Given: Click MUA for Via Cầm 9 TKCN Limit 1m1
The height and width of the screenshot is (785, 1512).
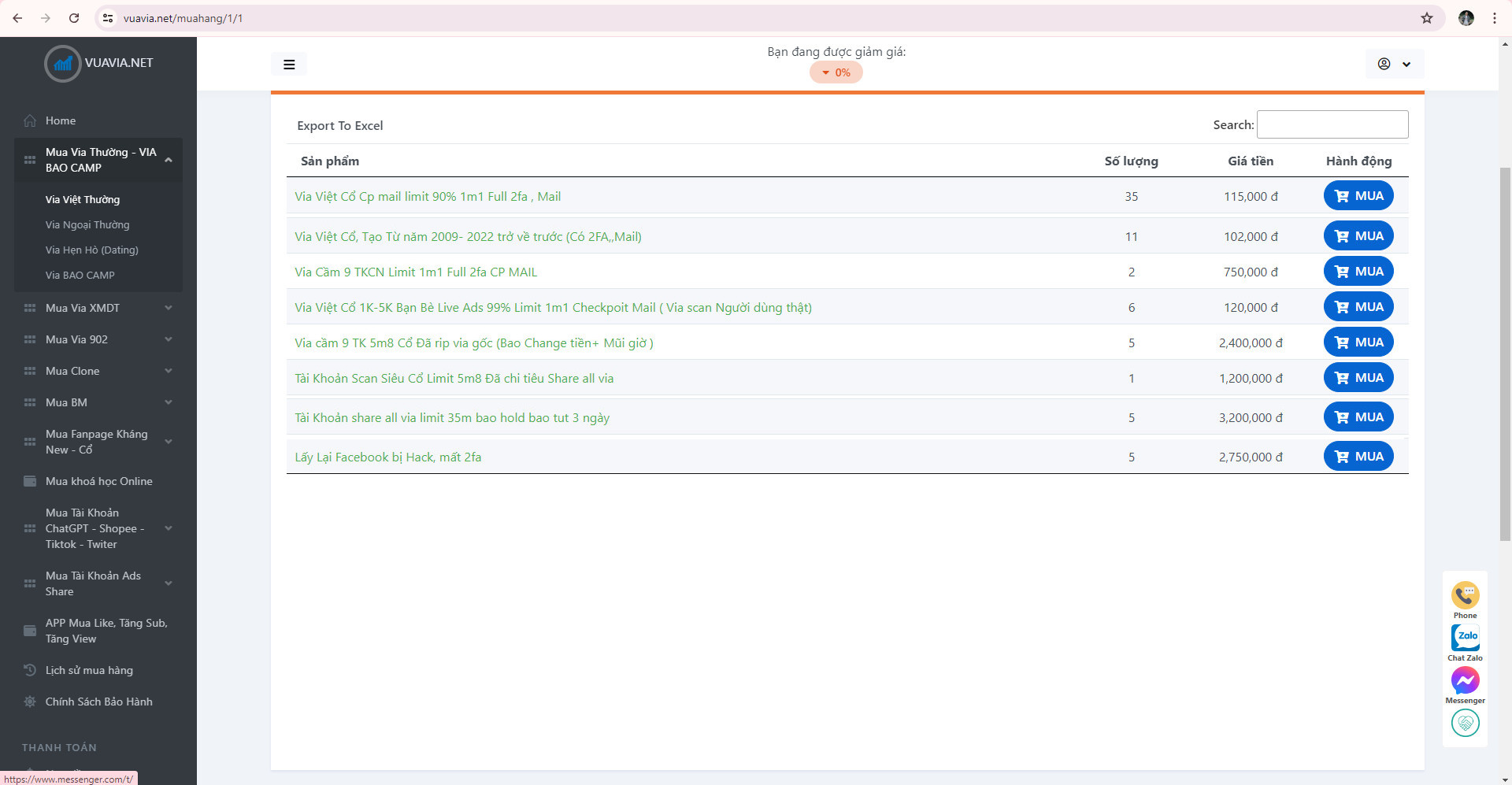Looking at the screenshot, I should (x=1358, y=272).
